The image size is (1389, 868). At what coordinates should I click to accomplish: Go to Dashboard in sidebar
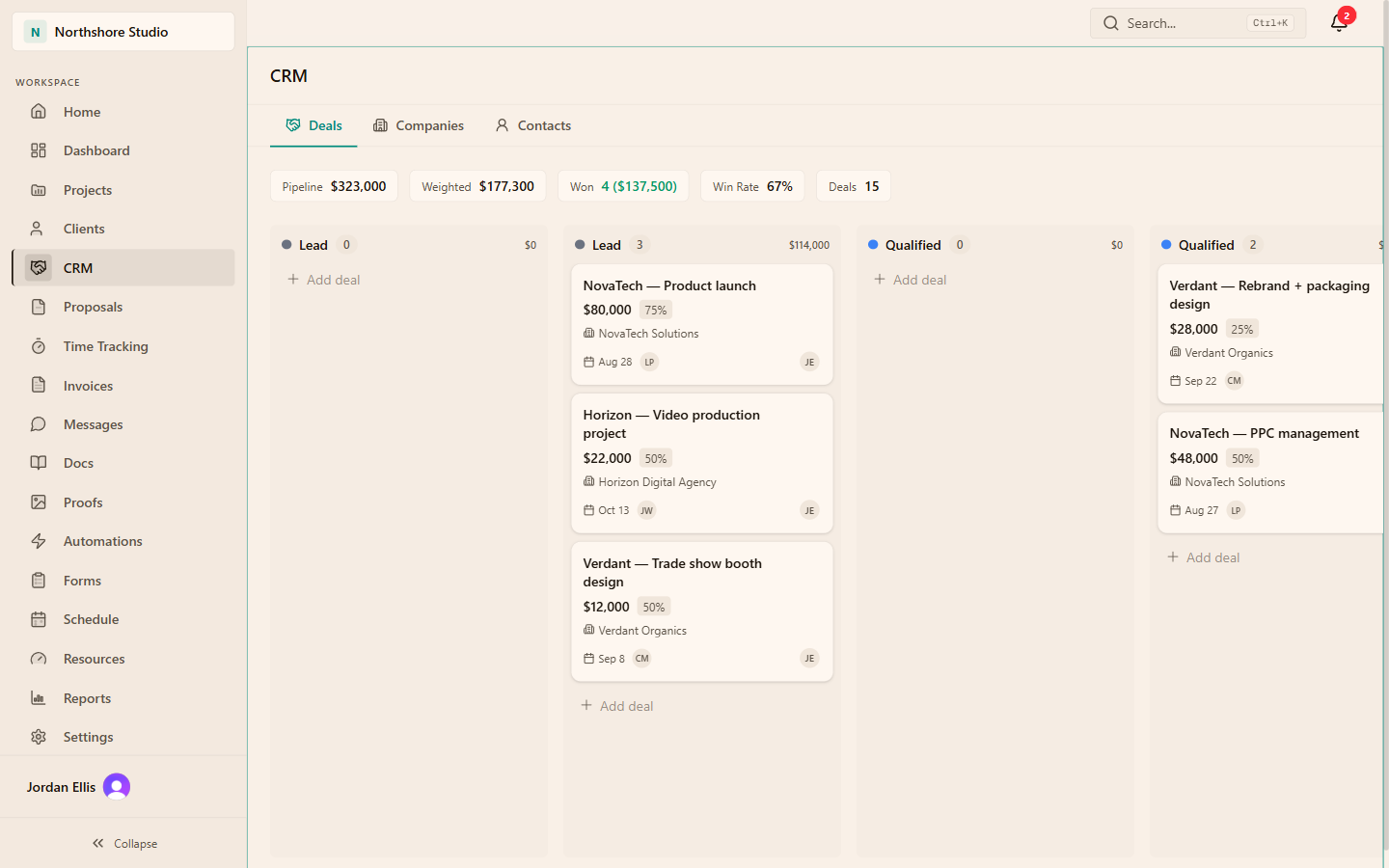123,150
